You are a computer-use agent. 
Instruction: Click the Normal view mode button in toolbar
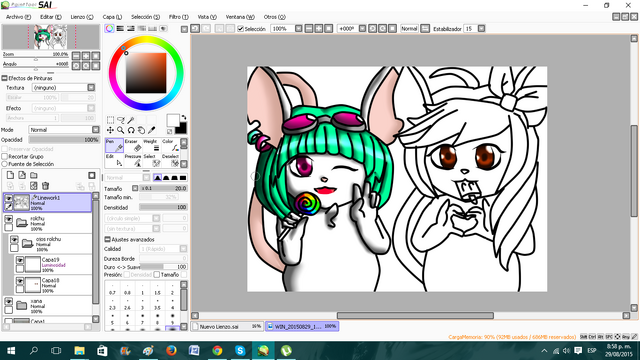coord(409,29)
